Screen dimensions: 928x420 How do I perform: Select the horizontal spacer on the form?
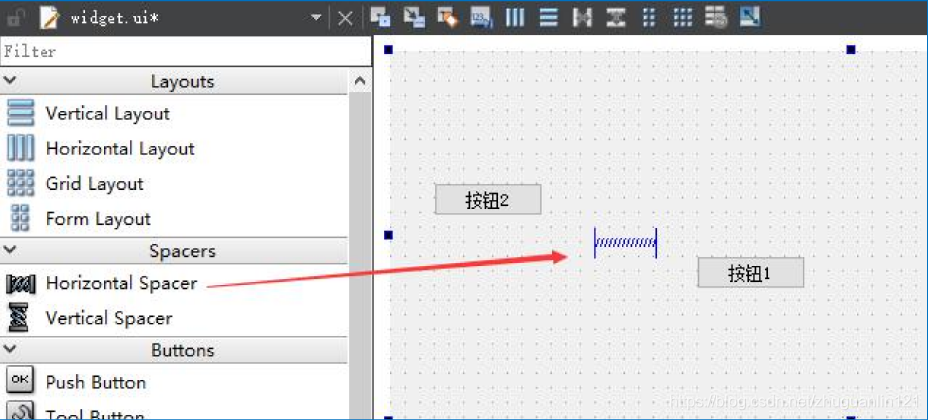tap(626, 243)
